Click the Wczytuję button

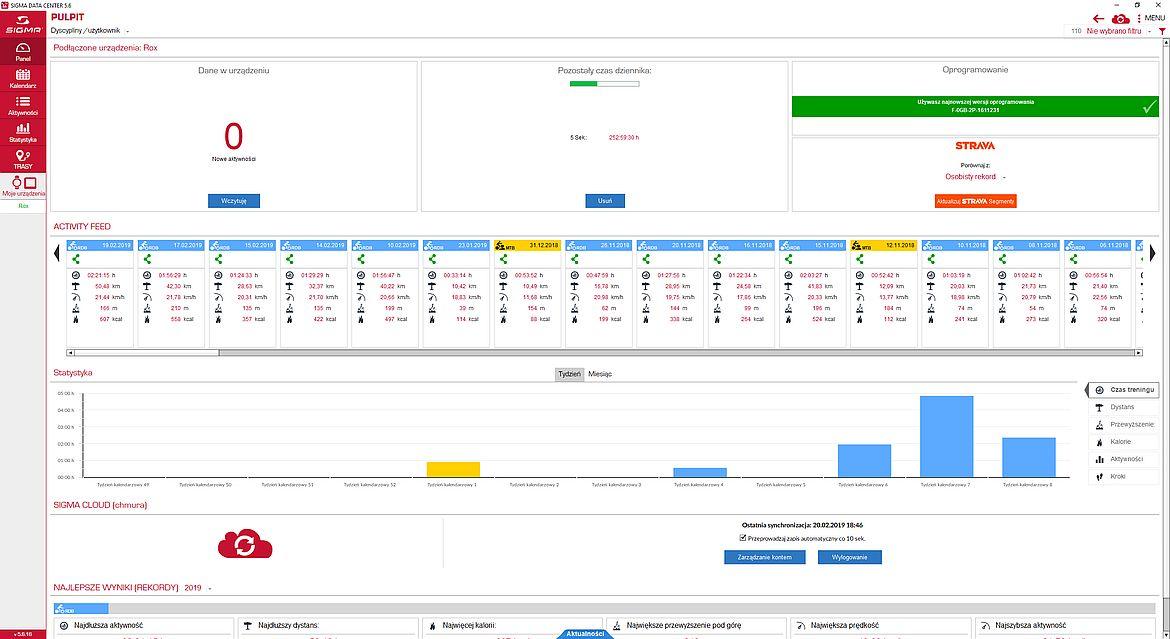point(234,201)
